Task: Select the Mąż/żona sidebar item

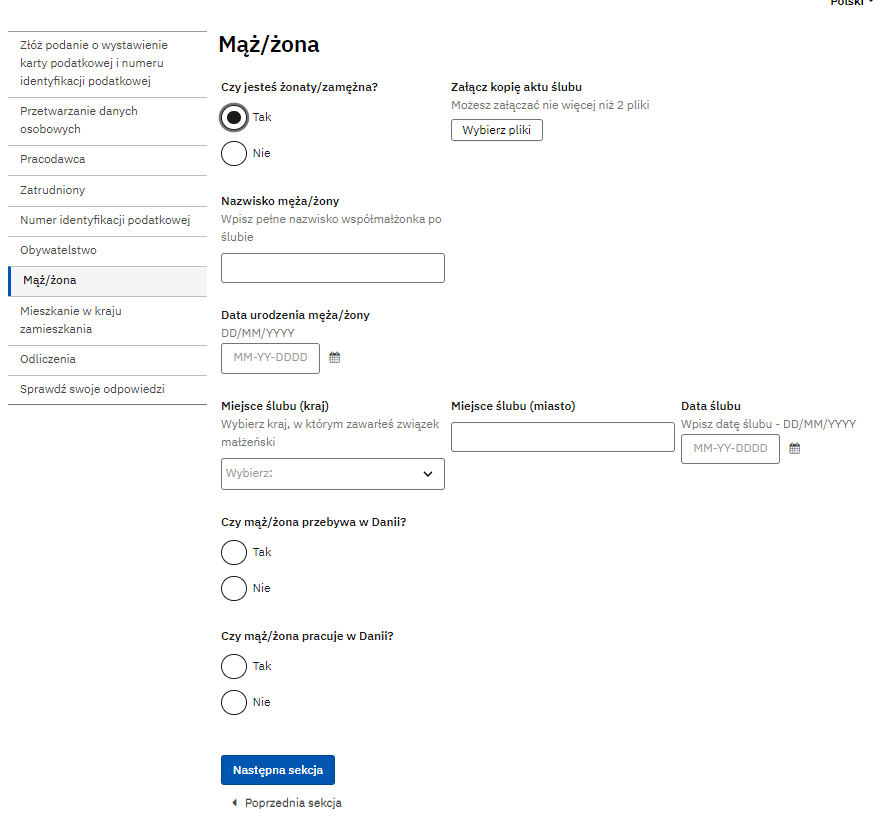Action: coord(108,281)
